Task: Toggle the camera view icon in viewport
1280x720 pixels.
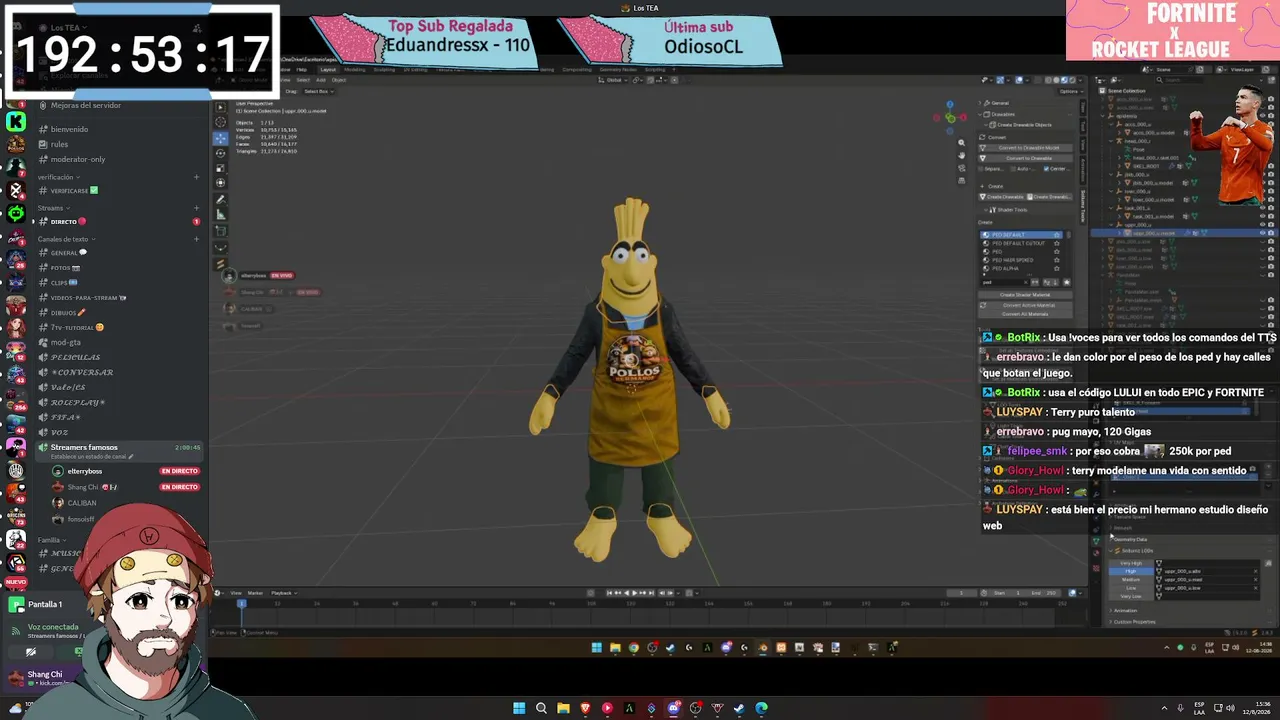Action: pyautogui.click(x=962, y=167)
